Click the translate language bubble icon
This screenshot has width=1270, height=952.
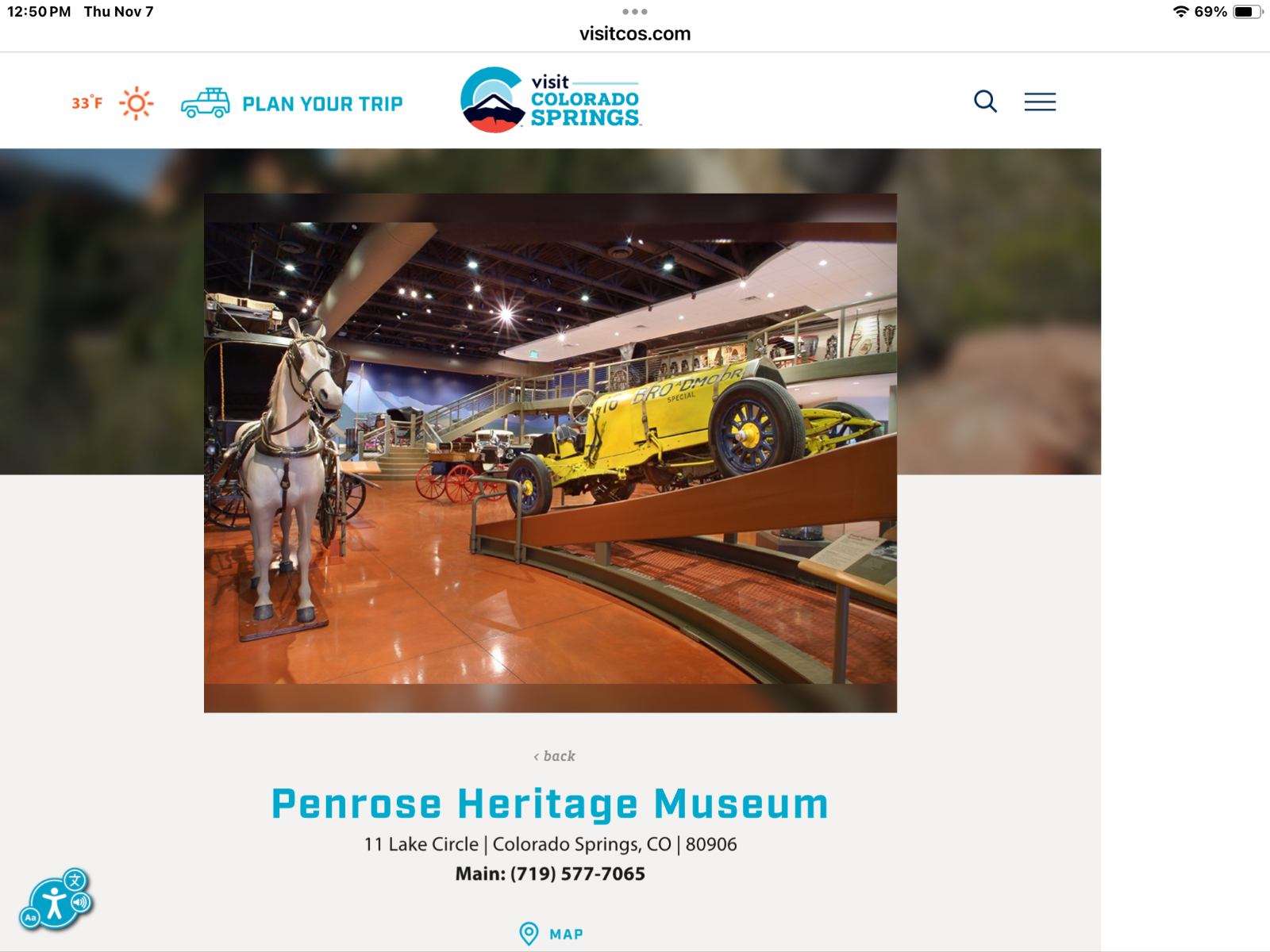click(75, 881)
